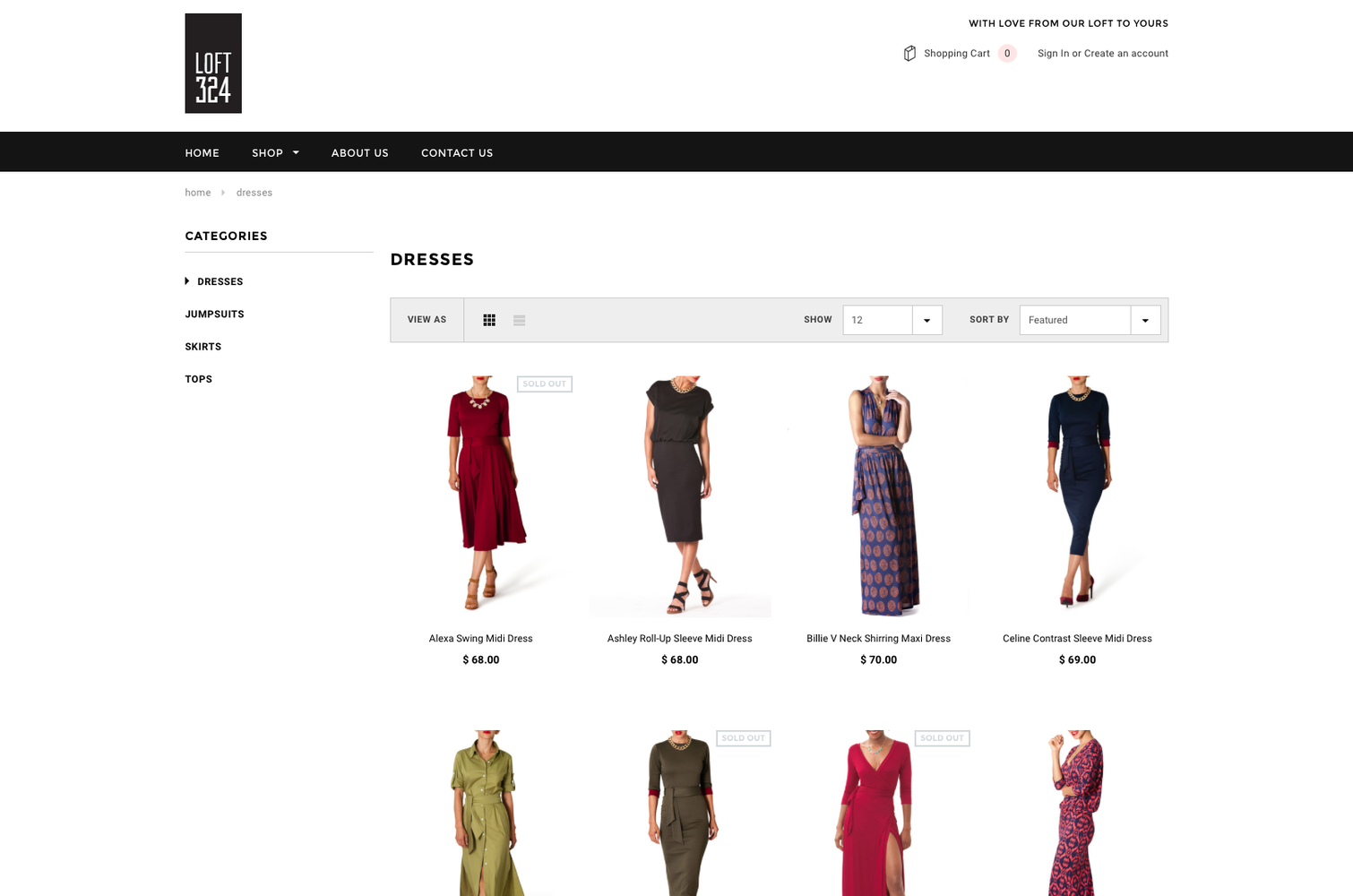This screenshot has height=896, width=1353.
Task: Click Sold Out badge on dark olive dress
Action: point(744,738)
